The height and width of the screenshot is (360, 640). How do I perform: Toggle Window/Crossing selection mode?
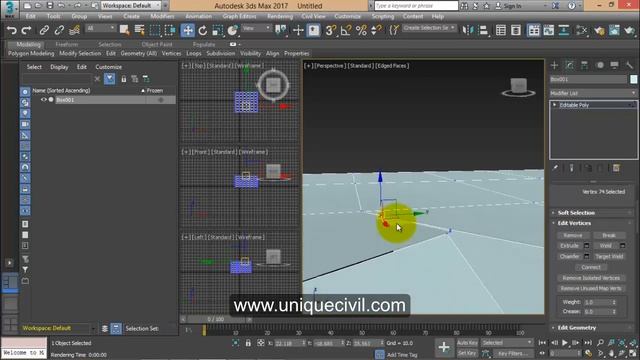[x=170, y=30]
